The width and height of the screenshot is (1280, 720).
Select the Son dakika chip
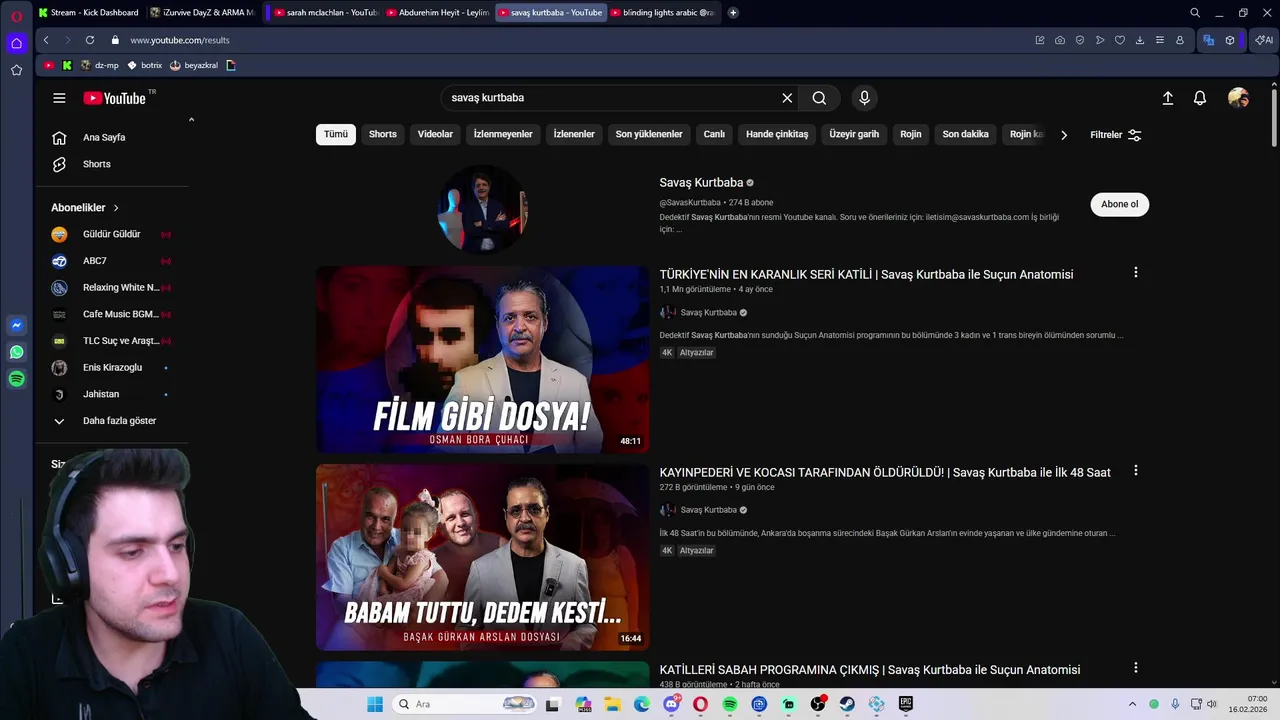pyautogui.click(x=965, y=134)
